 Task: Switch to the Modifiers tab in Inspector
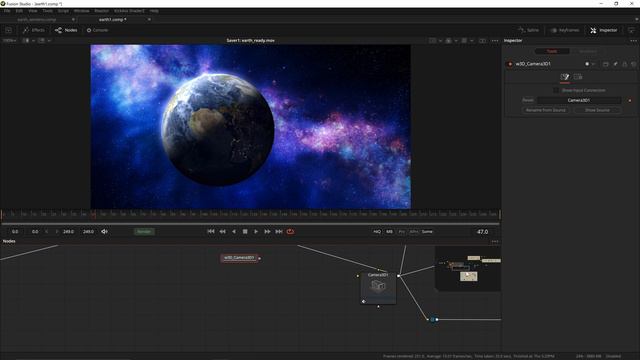point(588,51)
